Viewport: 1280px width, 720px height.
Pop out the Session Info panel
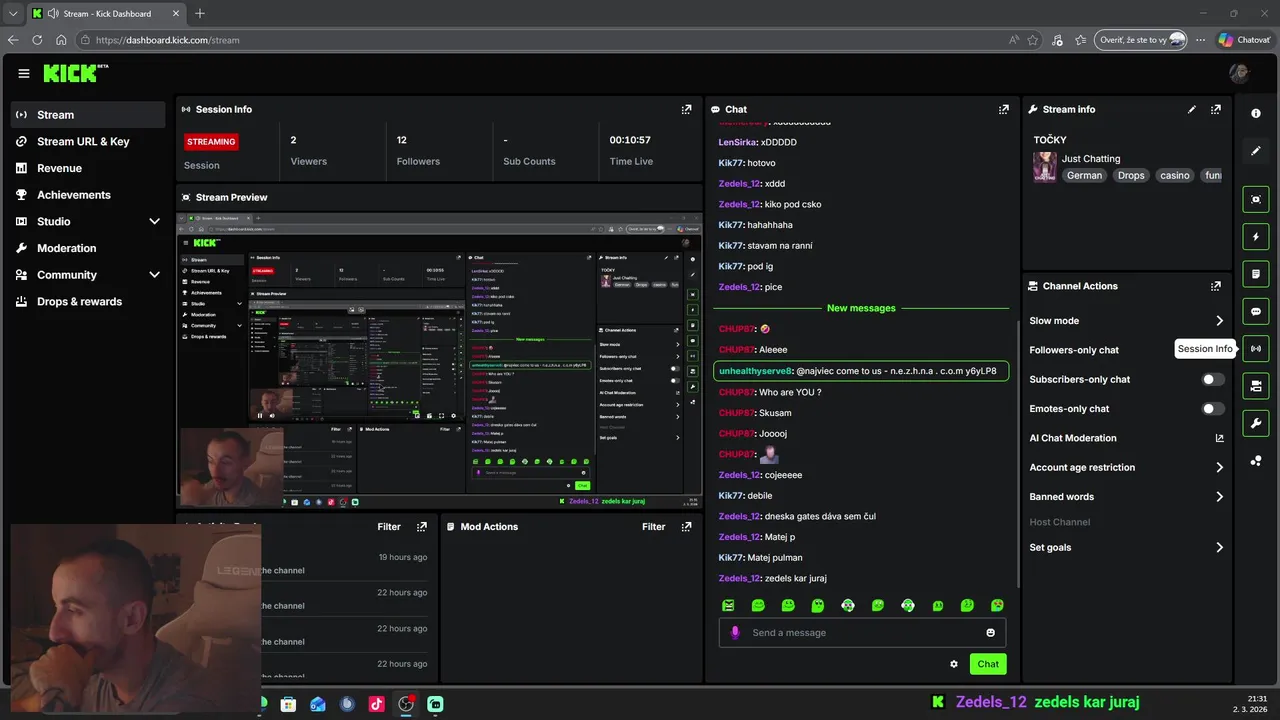[686, 110]
